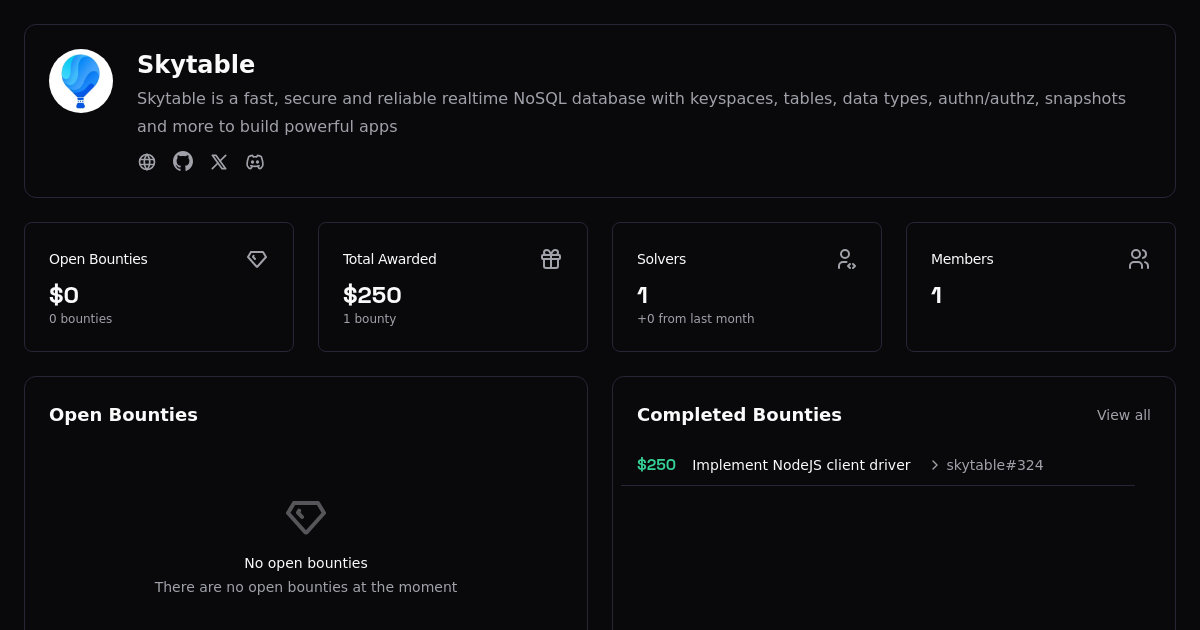Click the gift icon on Total Awarded card

coord(551,259)
